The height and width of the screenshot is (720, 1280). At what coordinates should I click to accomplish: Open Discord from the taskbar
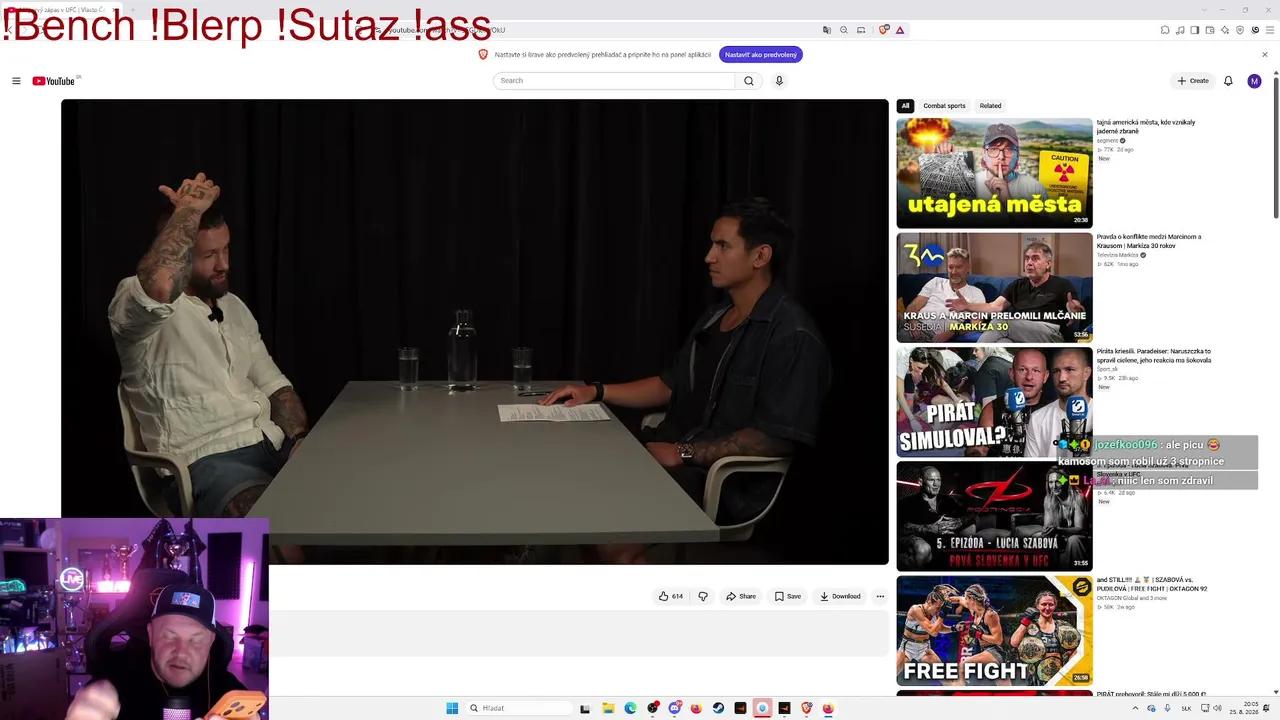(674, 708)
